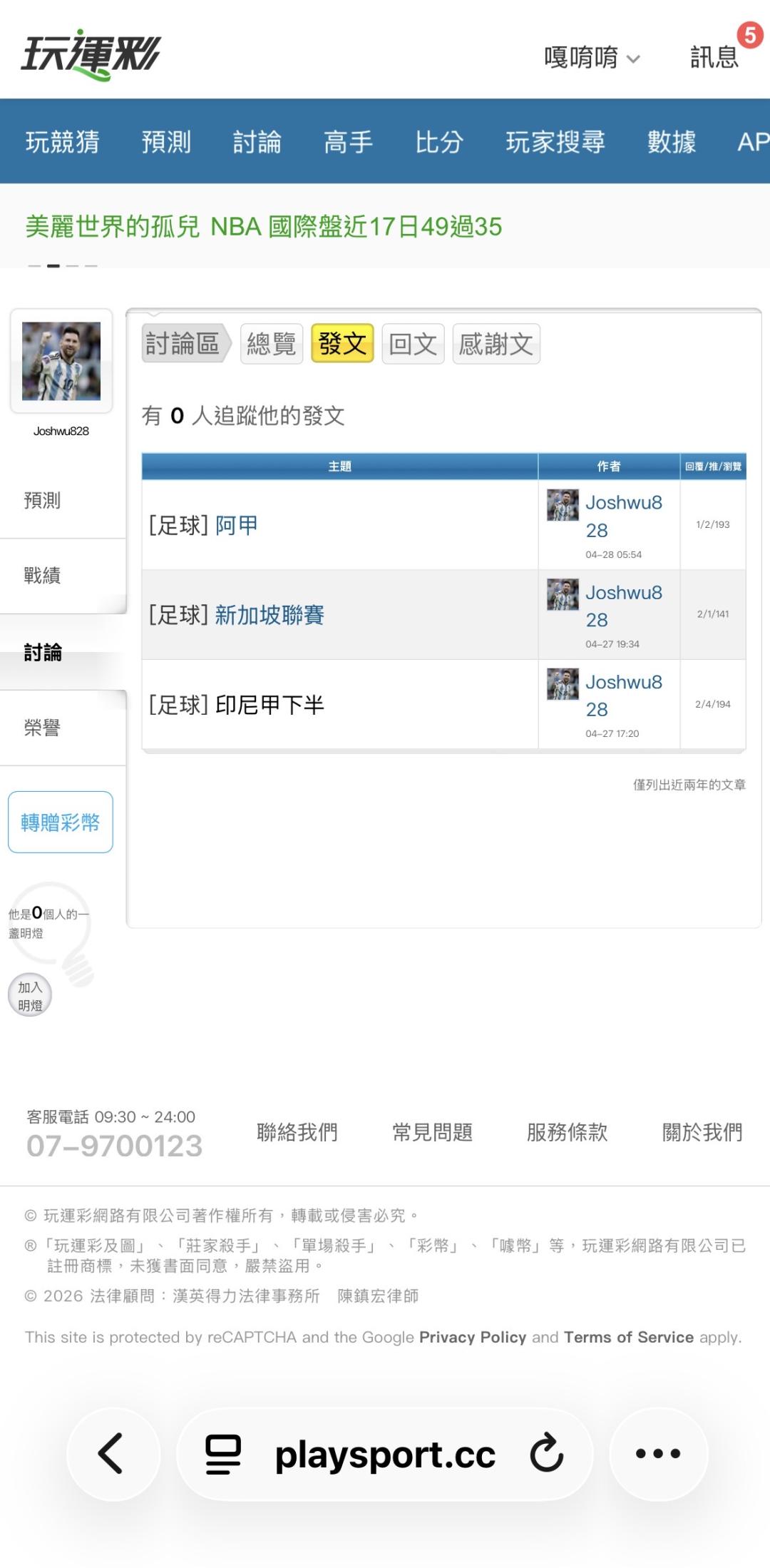Click the 加入明燈 round button
Screen dimensions: 770x1568
pos(30,996)
